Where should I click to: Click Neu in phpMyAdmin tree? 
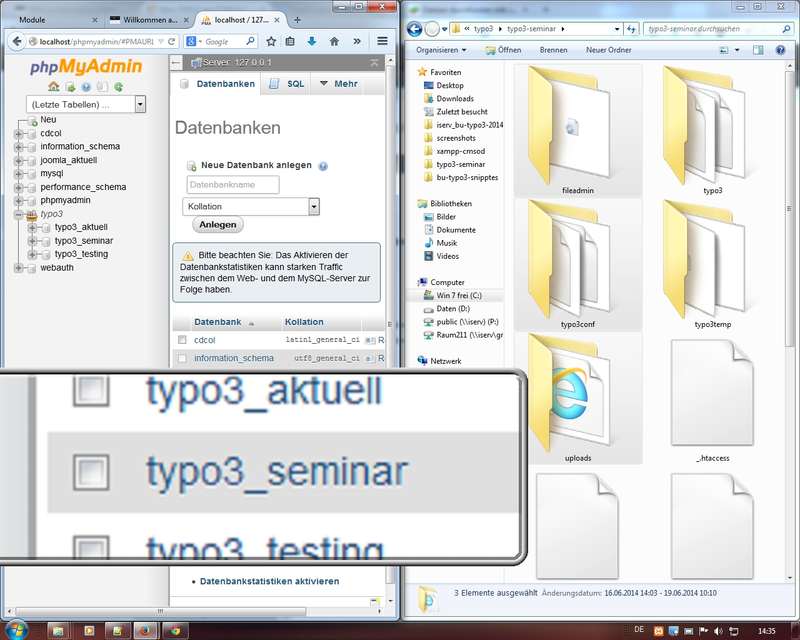coord(48,119)
